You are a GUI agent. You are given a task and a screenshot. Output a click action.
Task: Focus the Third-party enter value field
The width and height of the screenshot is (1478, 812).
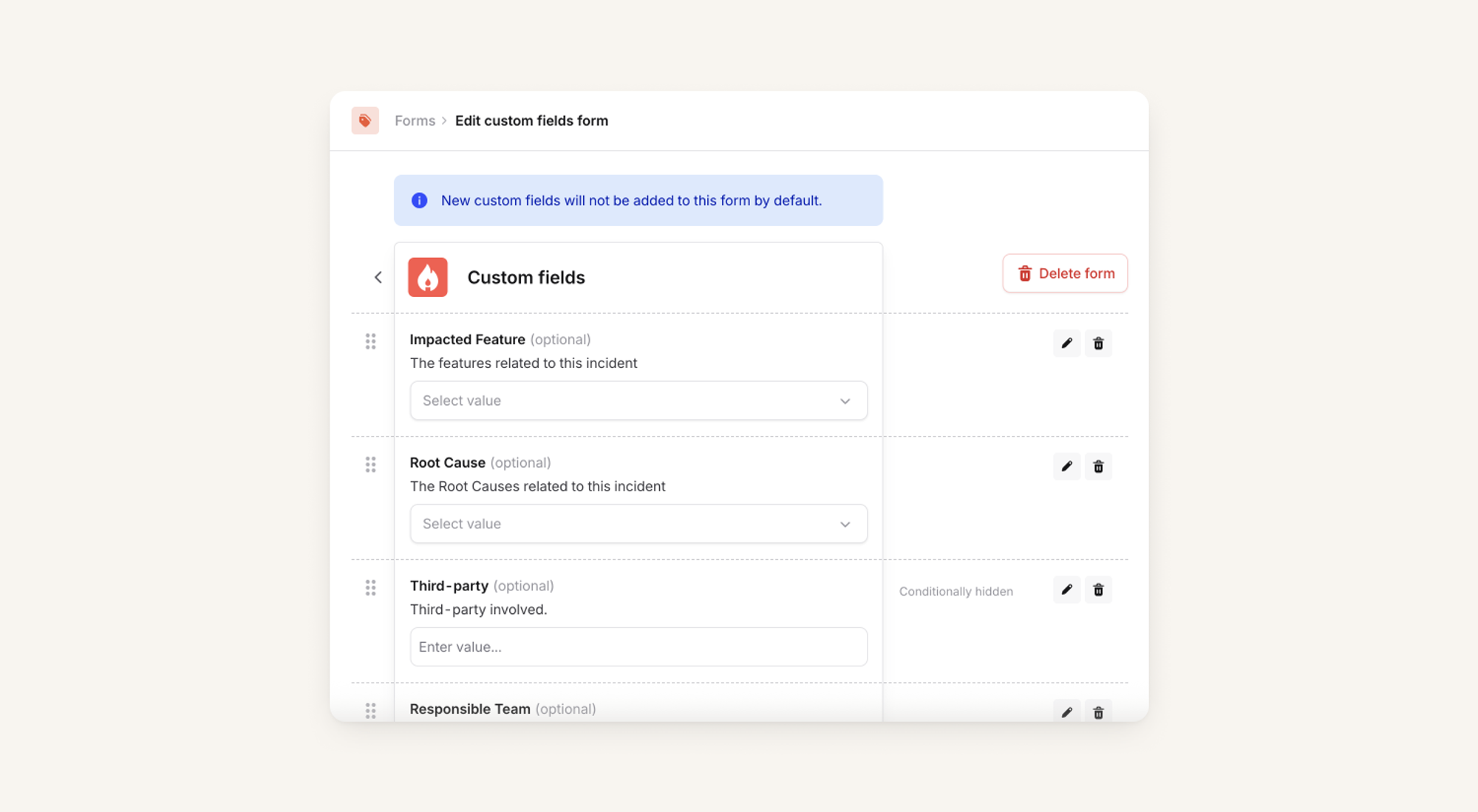click(x=638, y=646)
